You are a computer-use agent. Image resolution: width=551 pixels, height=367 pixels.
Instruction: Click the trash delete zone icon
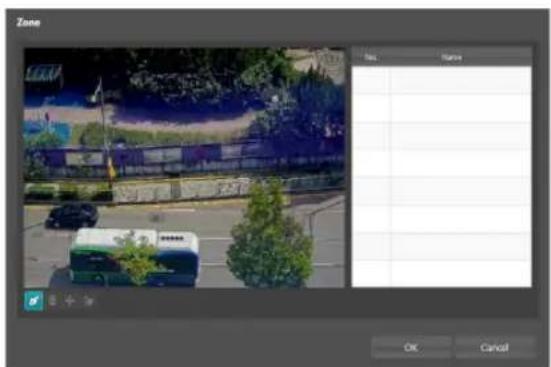(x=53, y=301)
